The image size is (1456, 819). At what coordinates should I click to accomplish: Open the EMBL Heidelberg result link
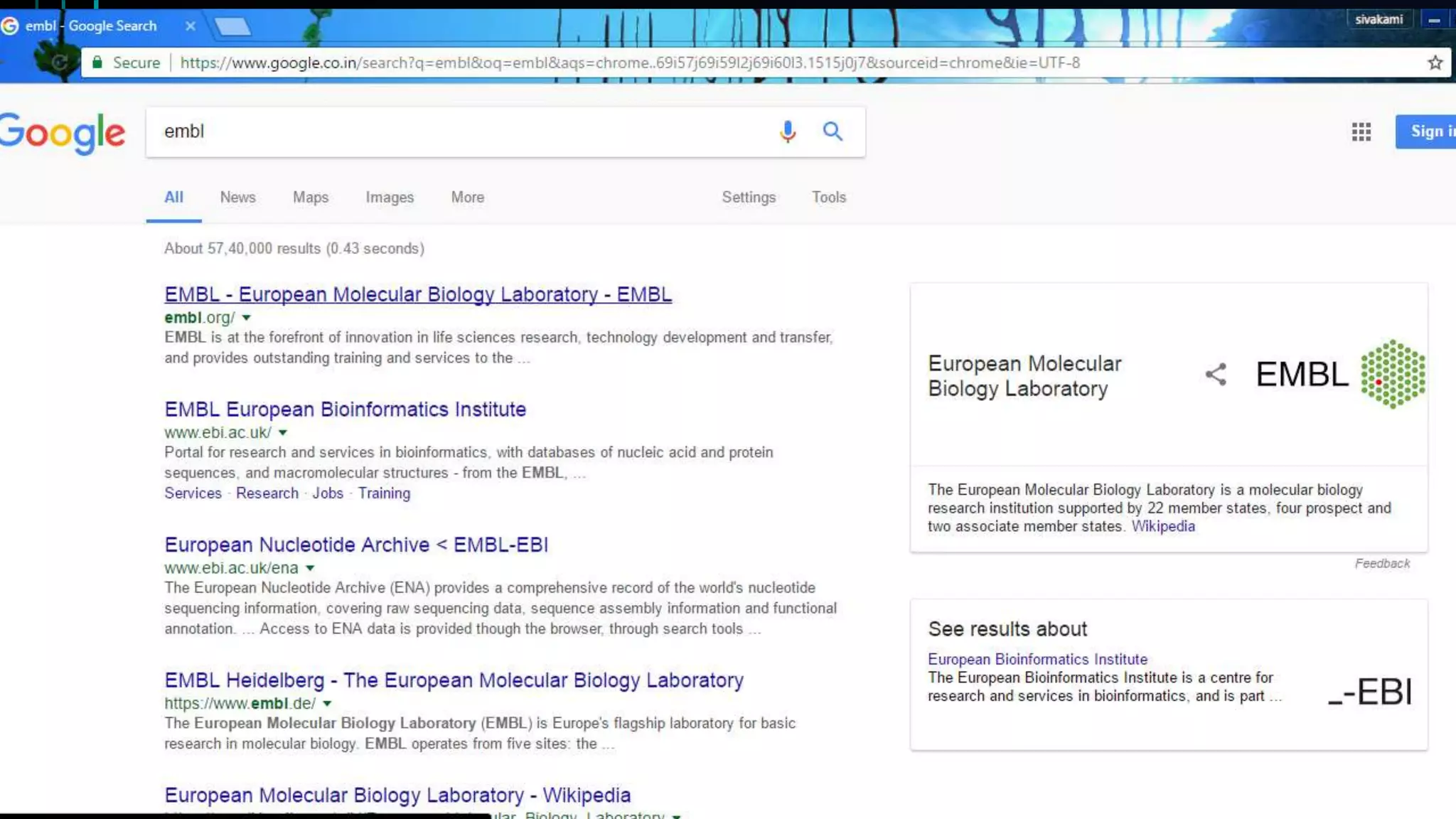click(x=454, y=680)
